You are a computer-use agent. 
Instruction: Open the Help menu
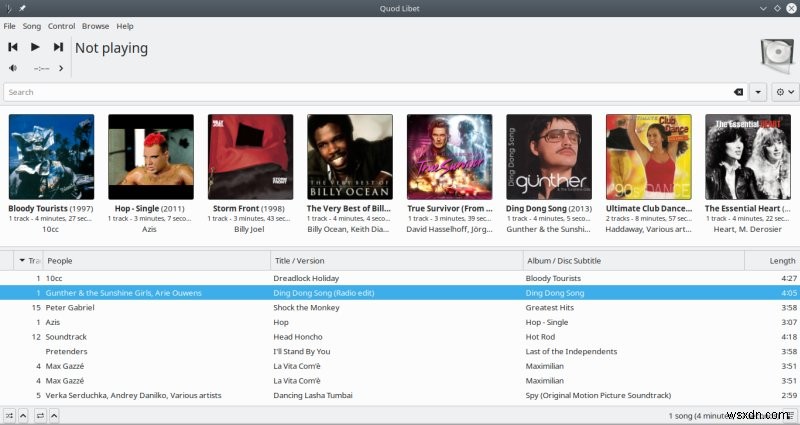tap(124, 26)
